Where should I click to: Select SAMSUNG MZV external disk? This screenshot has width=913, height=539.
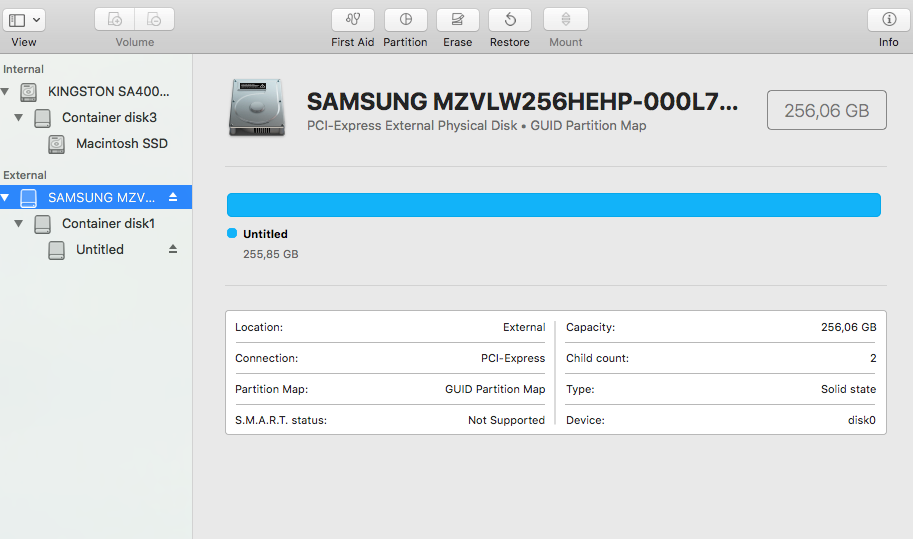pyautogui.click(x=96, y=197)
